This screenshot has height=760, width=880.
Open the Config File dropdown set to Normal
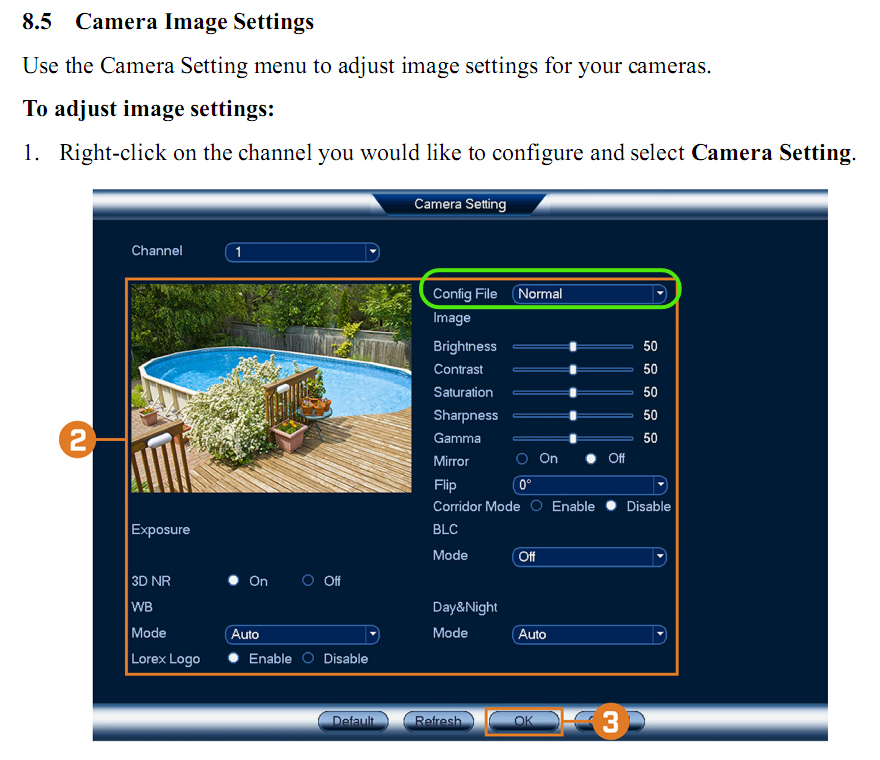pyautogui.click(x=589, y=294)
